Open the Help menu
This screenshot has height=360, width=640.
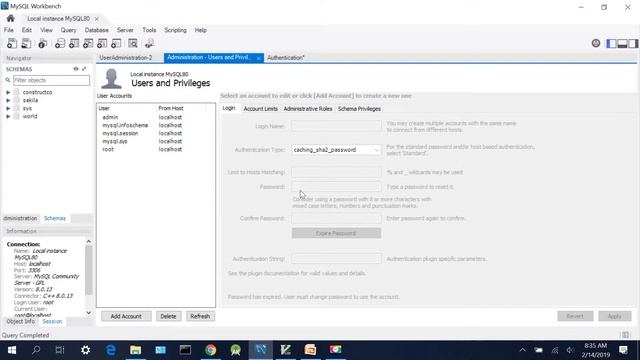(x=200, y=30)
